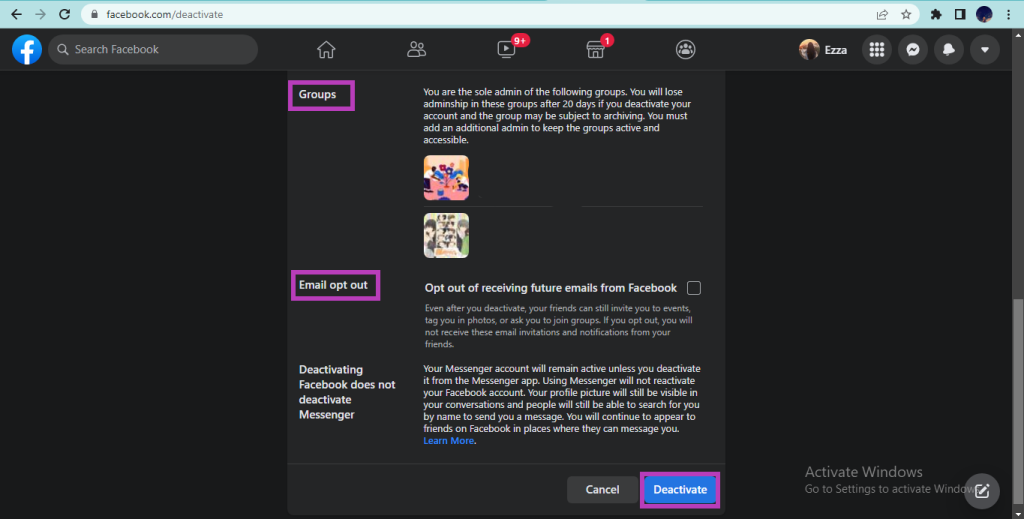The height and width of the screenshot is (519, 1024).
Task: Open the Friends icon
Action: (416, 50)
